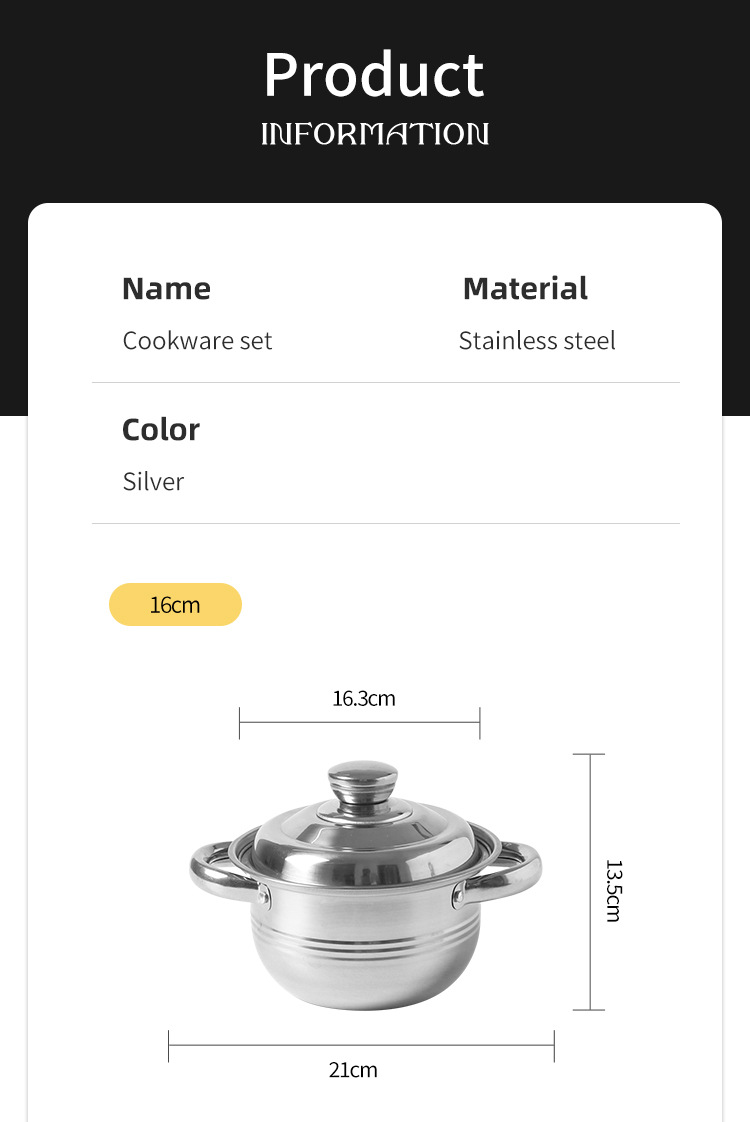Click the Product heading text

[x=374, y=74]
